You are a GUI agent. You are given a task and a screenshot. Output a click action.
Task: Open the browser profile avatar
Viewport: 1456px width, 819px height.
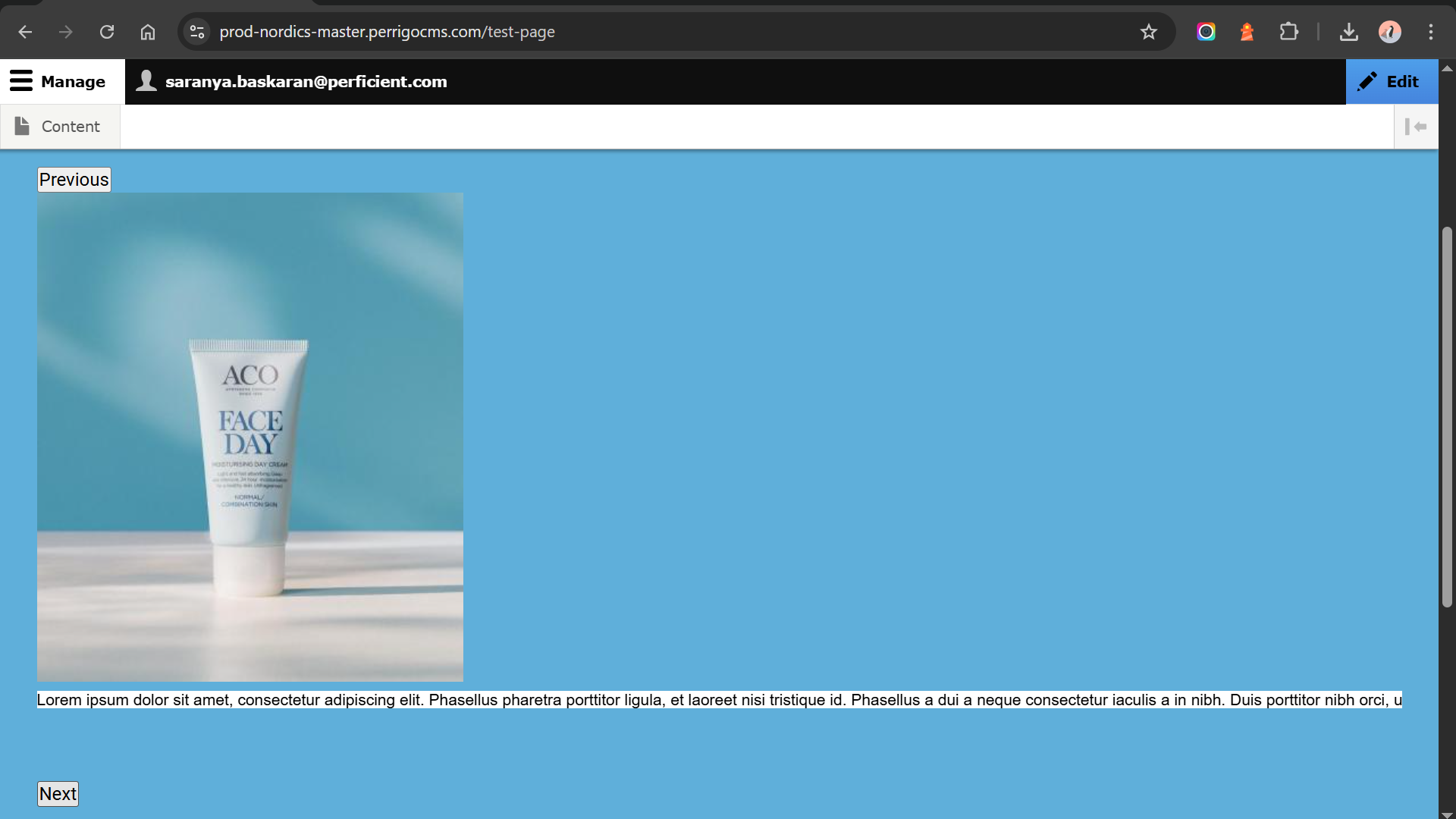(1390, 32)
